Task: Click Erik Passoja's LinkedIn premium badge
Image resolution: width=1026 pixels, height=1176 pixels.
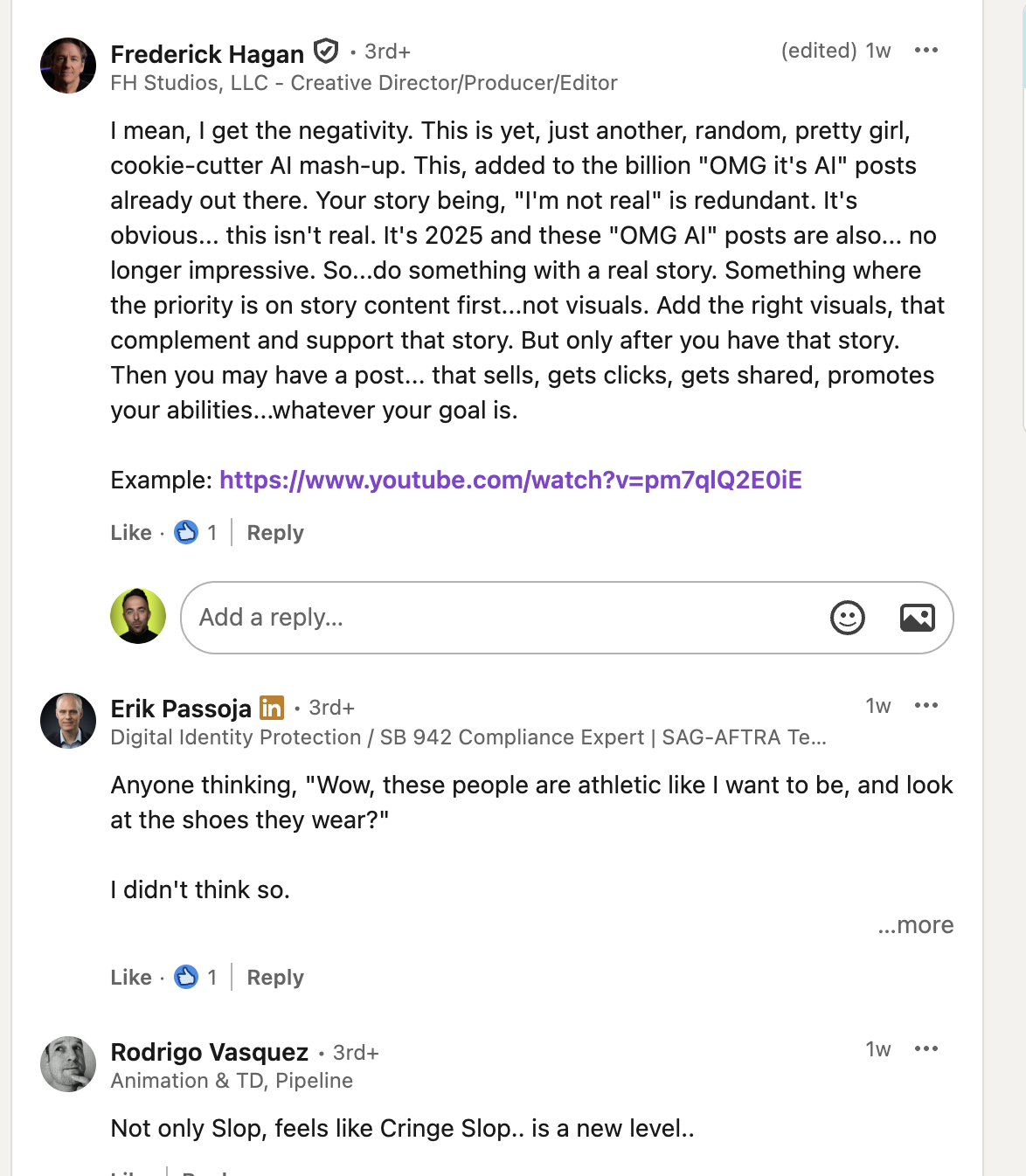Action: click(x=272, y=708)
